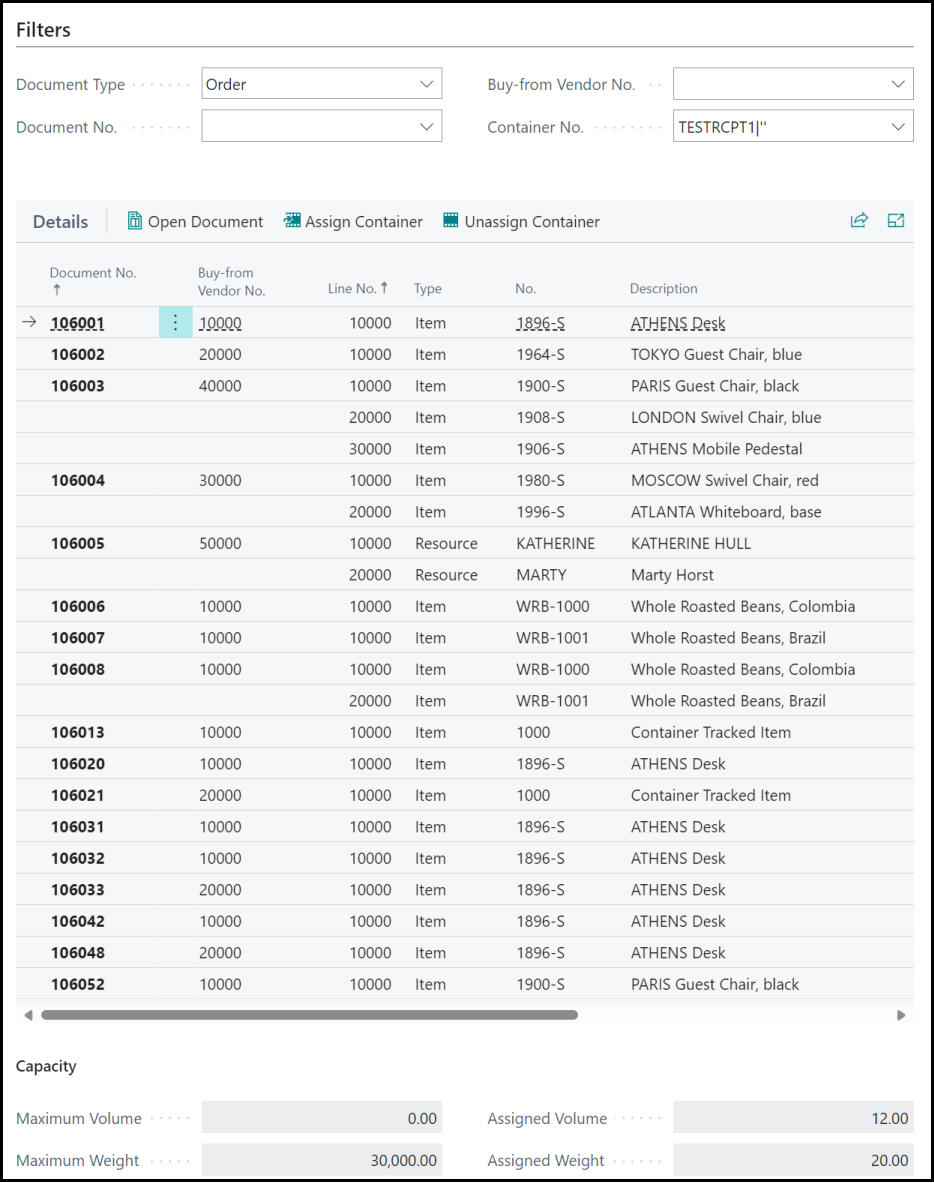The height and width of the screenshot is (1183, 934).
Task: Expand the Details section to full view
Action: click(895, 221)
